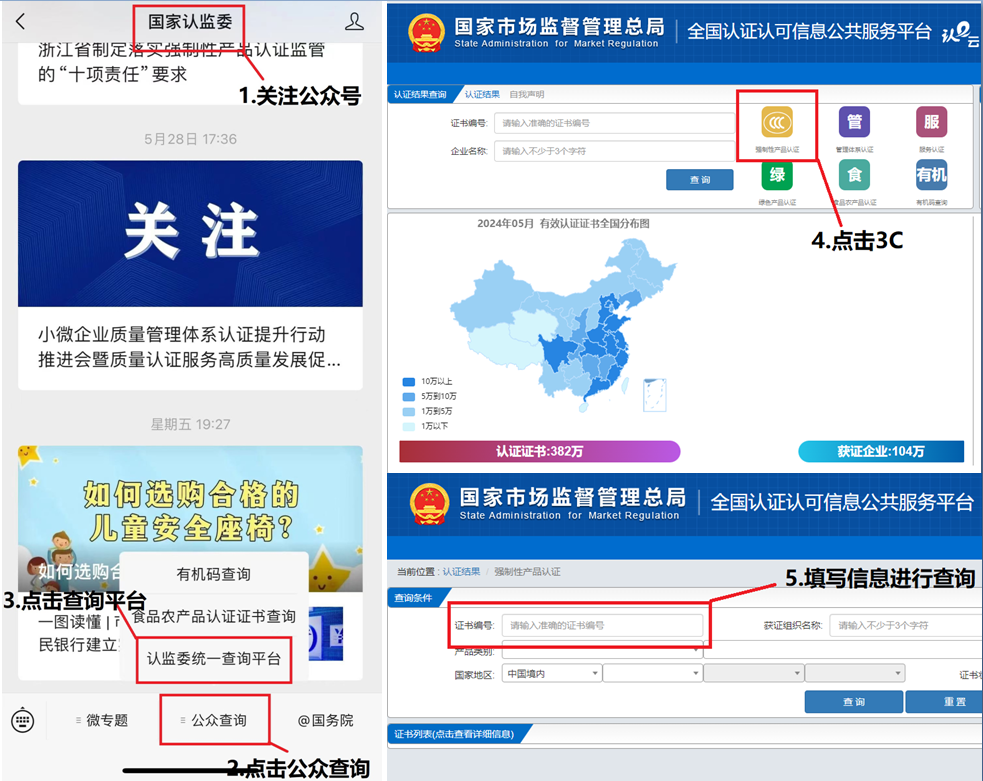Click the 食品农产品认证 icon
Viewport: 983px width, 781px height.
click(854, 176)
